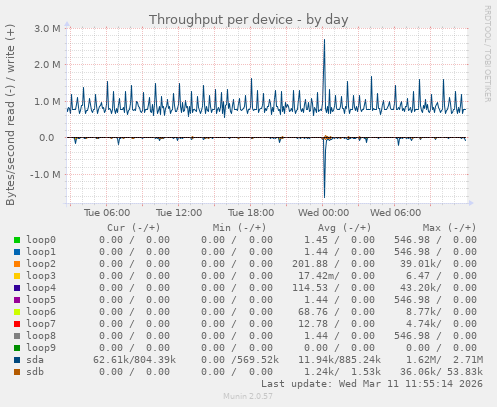The width and height of the screenshot is (497, 407).
Task: Select the loop5 legend label
Action: 41,300
